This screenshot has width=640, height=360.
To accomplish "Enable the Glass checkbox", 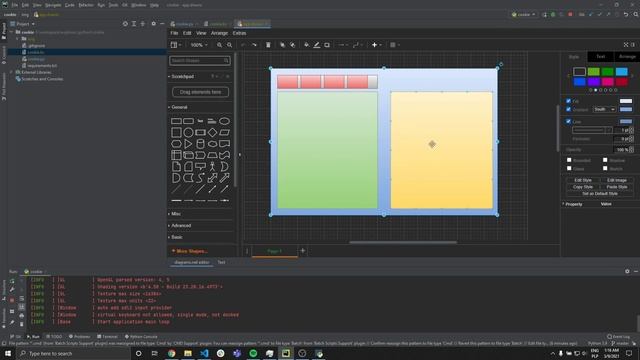I will 569,168.
